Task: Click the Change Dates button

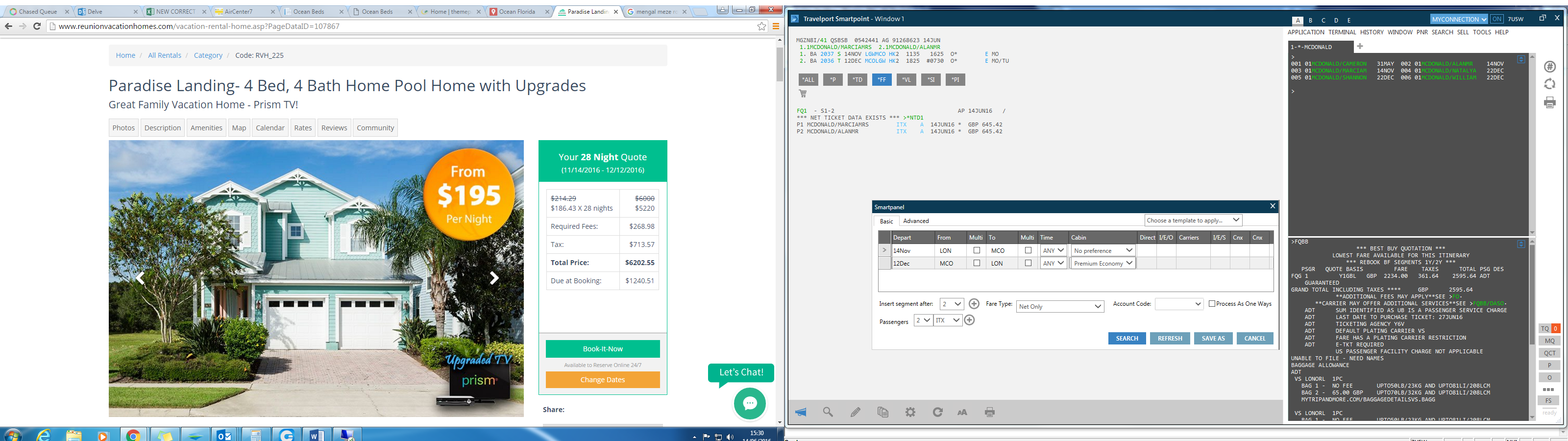Action: pyautogui.click(x=603, y=379)
